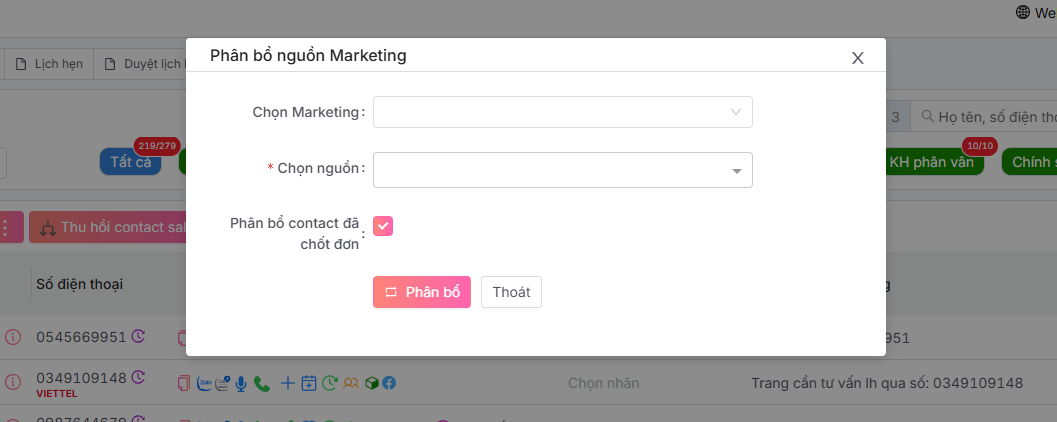Click the green phone call icon
The image size is (1057, 422).
[262, 383]
